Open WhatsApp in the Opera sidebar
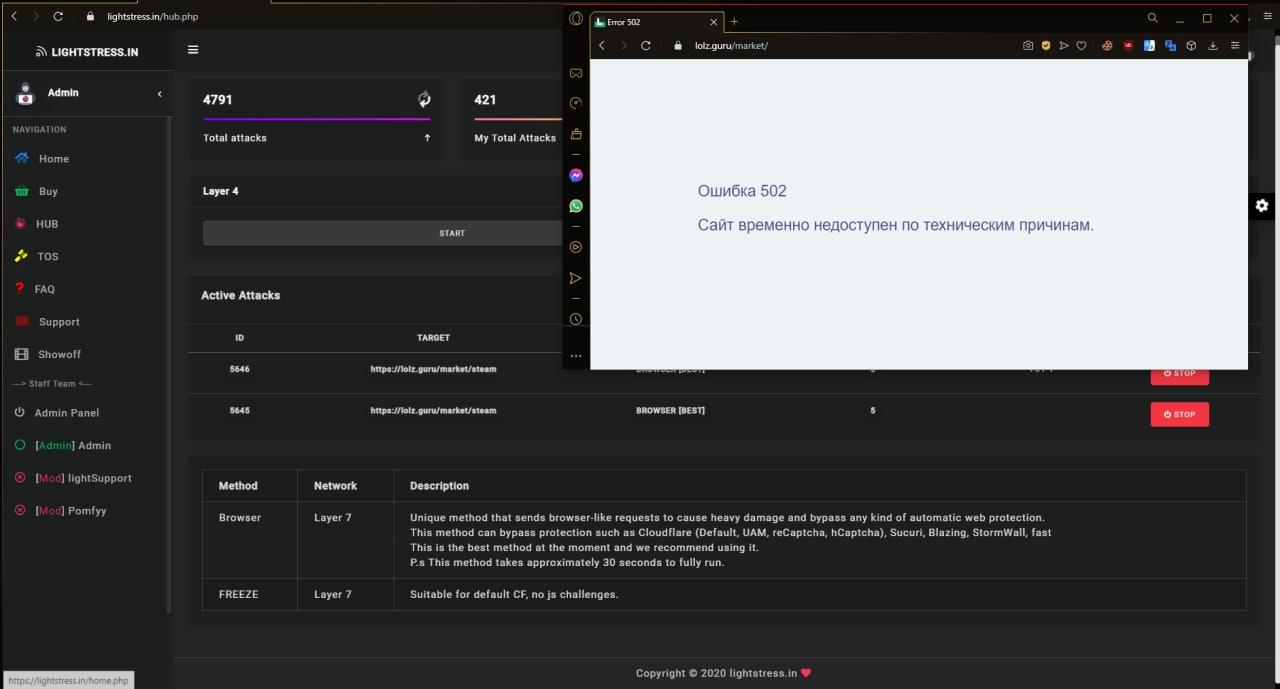The height and width of the screenshot is (689, 1280). 576,206
